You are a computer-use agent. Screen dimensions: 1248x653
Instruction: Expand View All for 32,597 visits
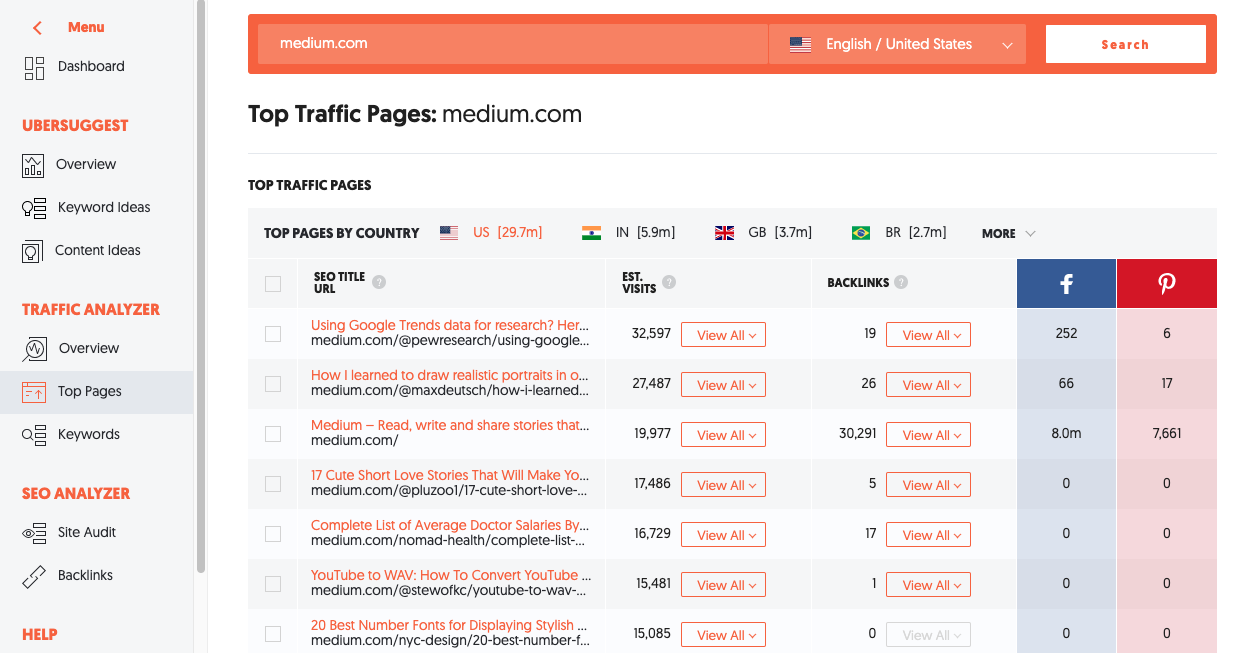tap(723, 335)
